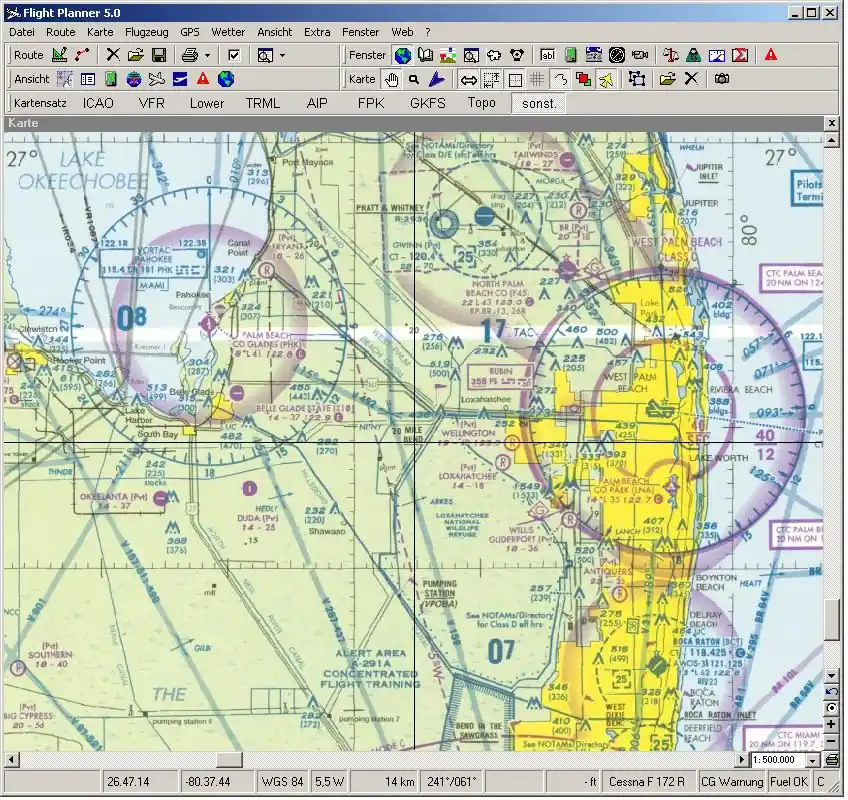Click the blue arrow pointer icon in the Karte toolbar

tap(437, 80)
